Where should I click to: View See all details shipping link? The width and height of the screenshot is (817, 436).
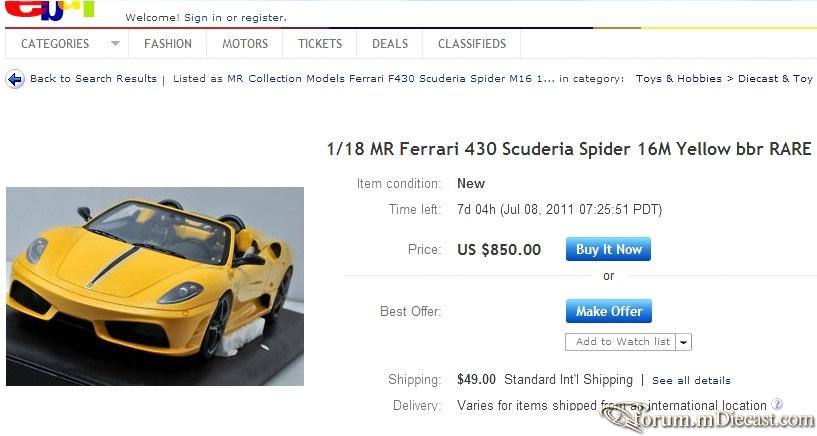[691, 381]
